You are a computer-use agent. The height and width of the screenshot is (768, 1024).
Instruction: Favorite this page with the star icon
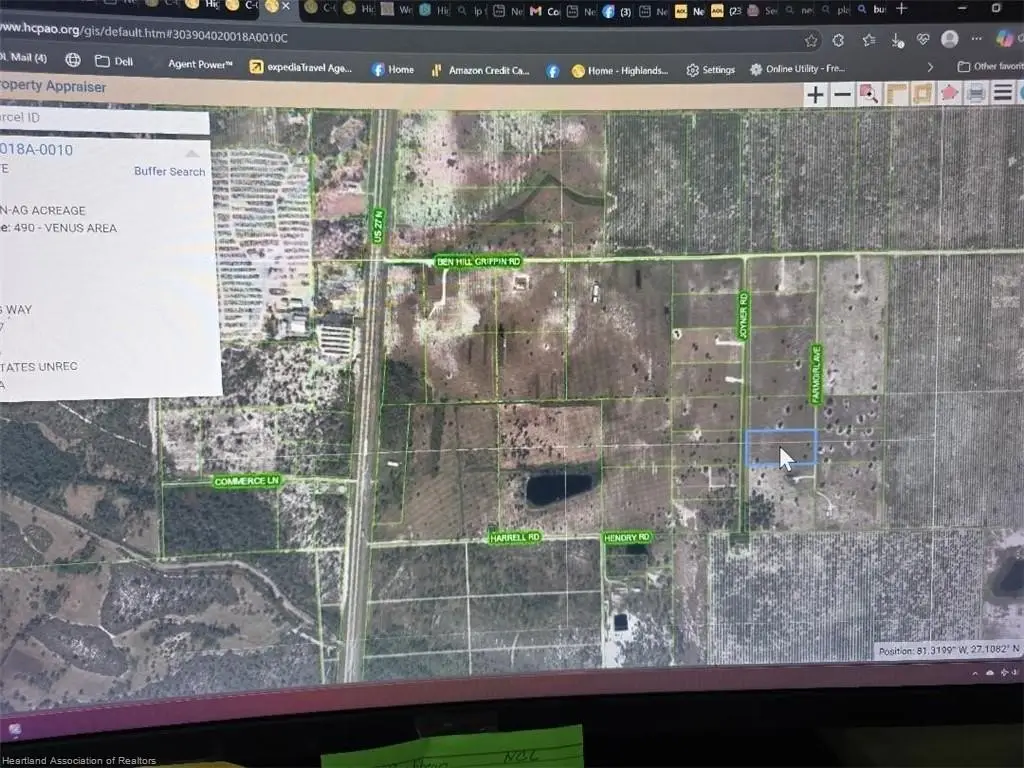[x=811, y=40]
